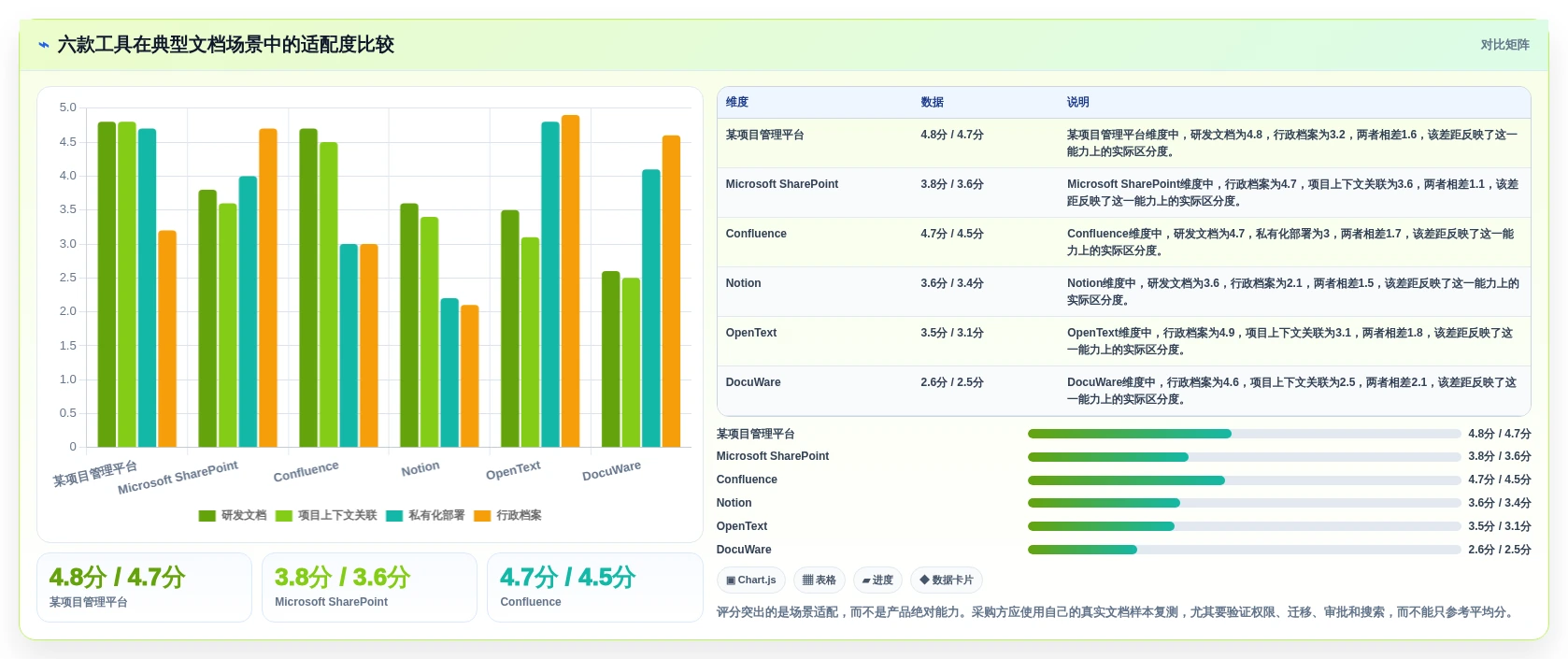The image size is (1568, 659).
Task: Click the DocuWare chart axis label
Action: (611, 470)
